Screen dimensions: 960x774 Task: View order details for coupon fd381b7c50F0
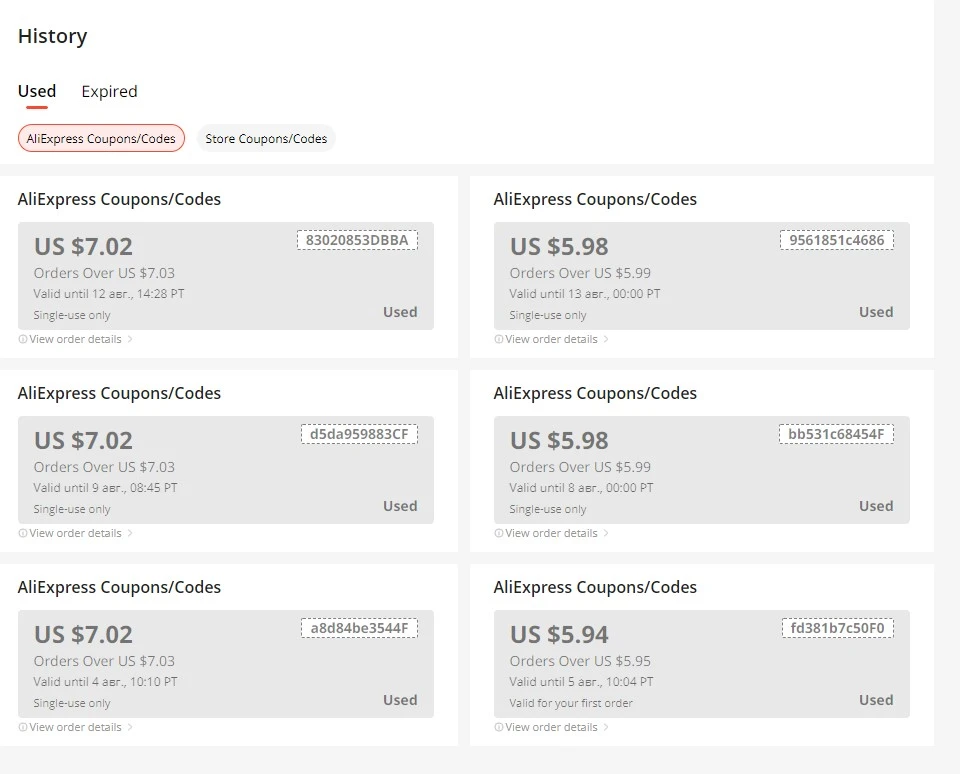tap(551, 727)
